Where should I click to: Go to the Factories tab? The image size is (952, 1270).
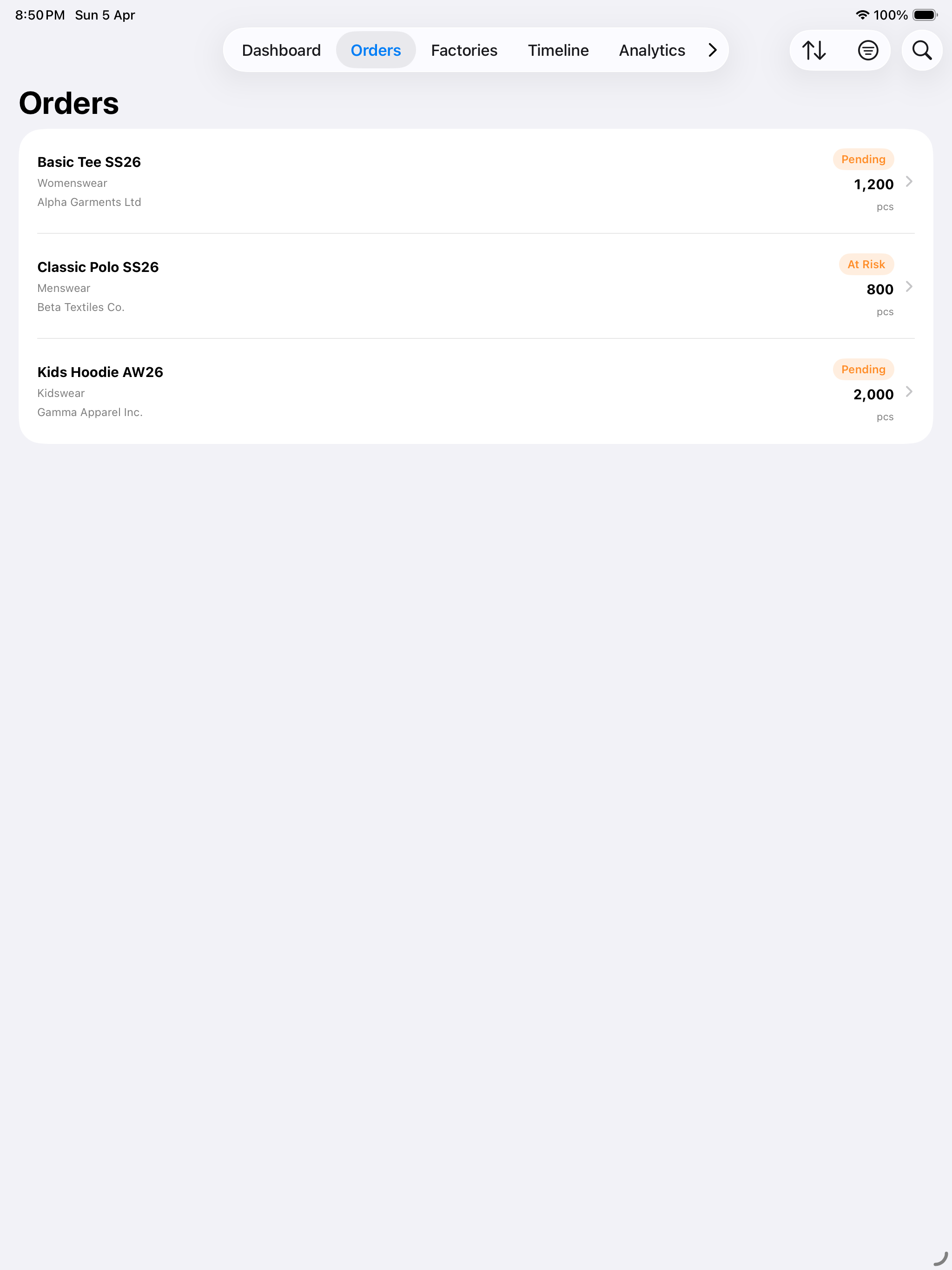[464, 51]
